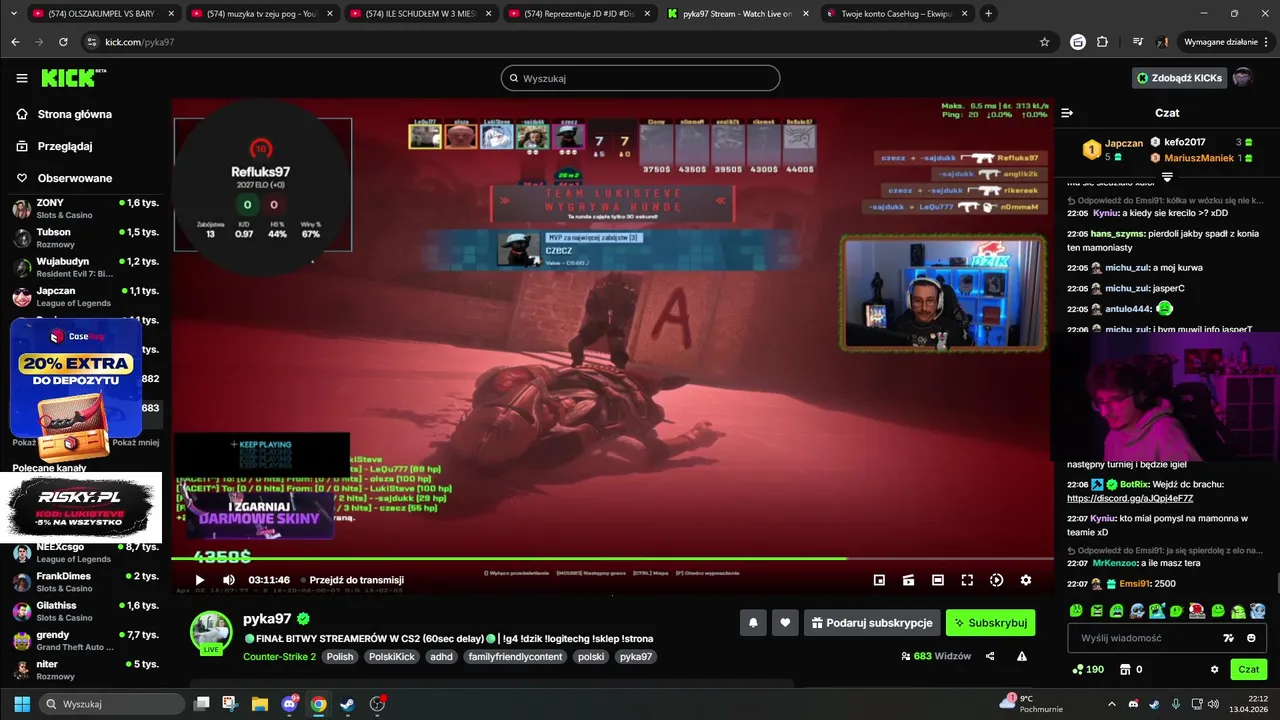
Task: Collapse the chat panel with arrow icon
Action: point(1067,113)
